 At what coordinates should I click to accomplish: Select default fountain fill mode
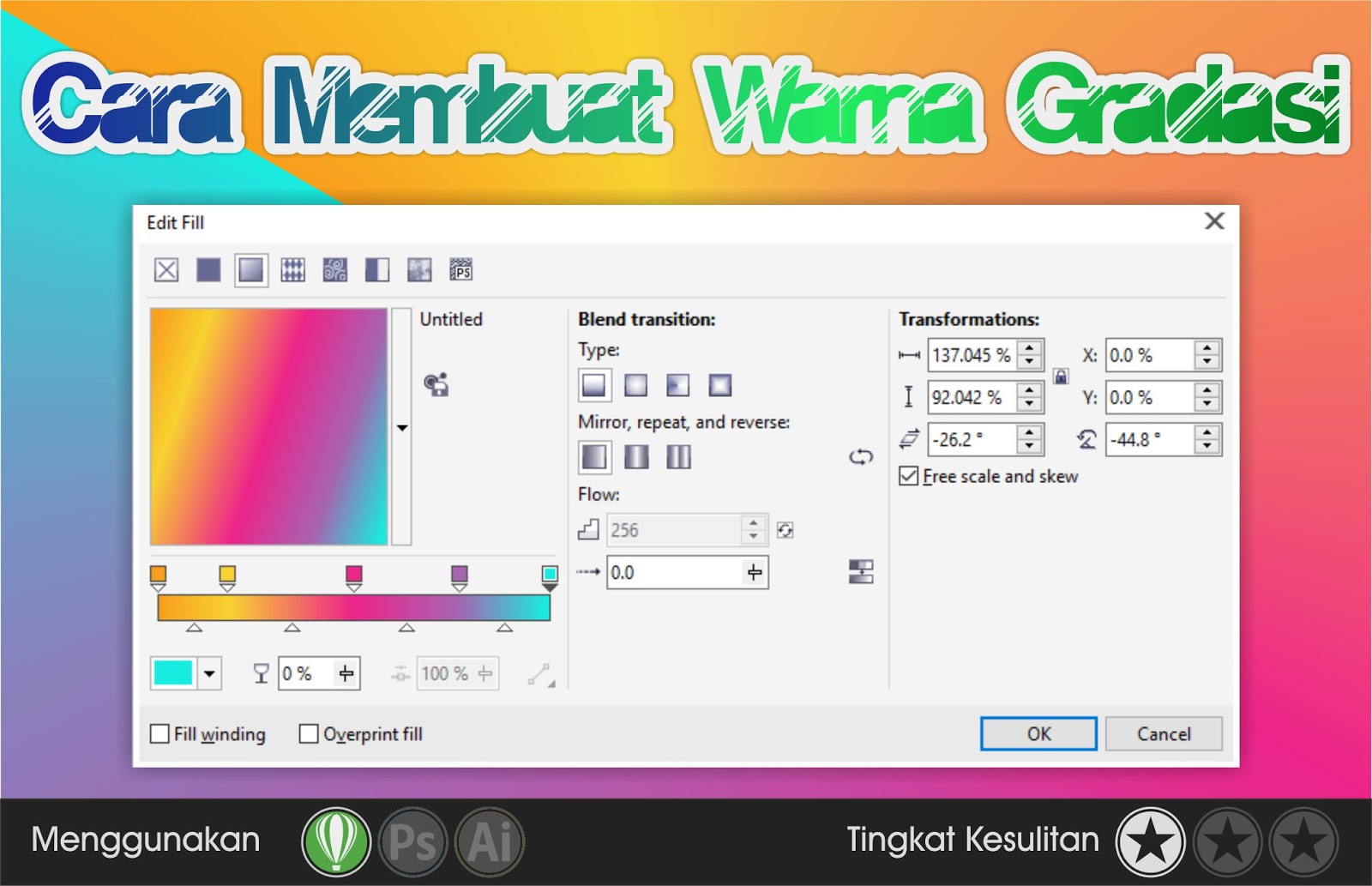(593, 457)
